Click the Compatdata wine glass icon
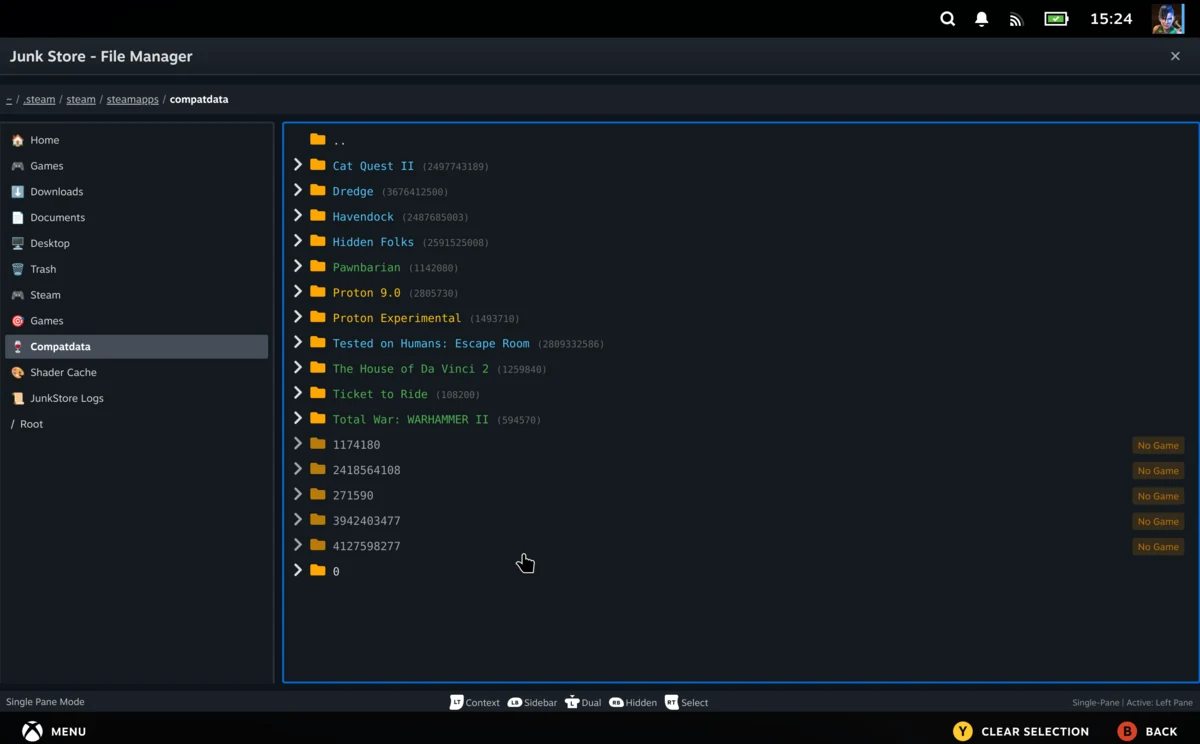 pyautogui.click(x=17, y=347)
